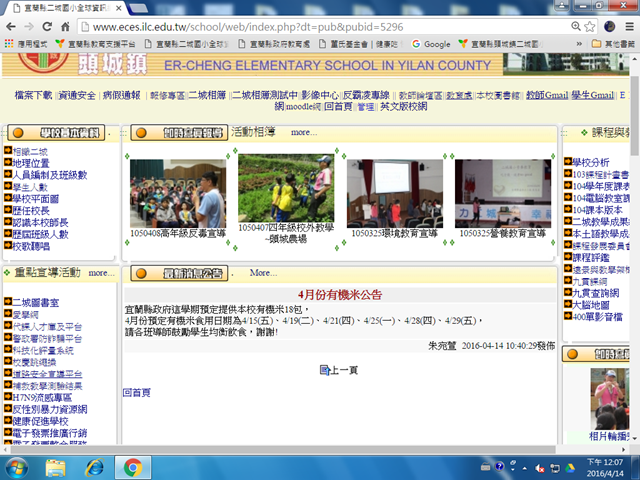
Task: Open the 影像中心 navigation link
Action: 320,95
